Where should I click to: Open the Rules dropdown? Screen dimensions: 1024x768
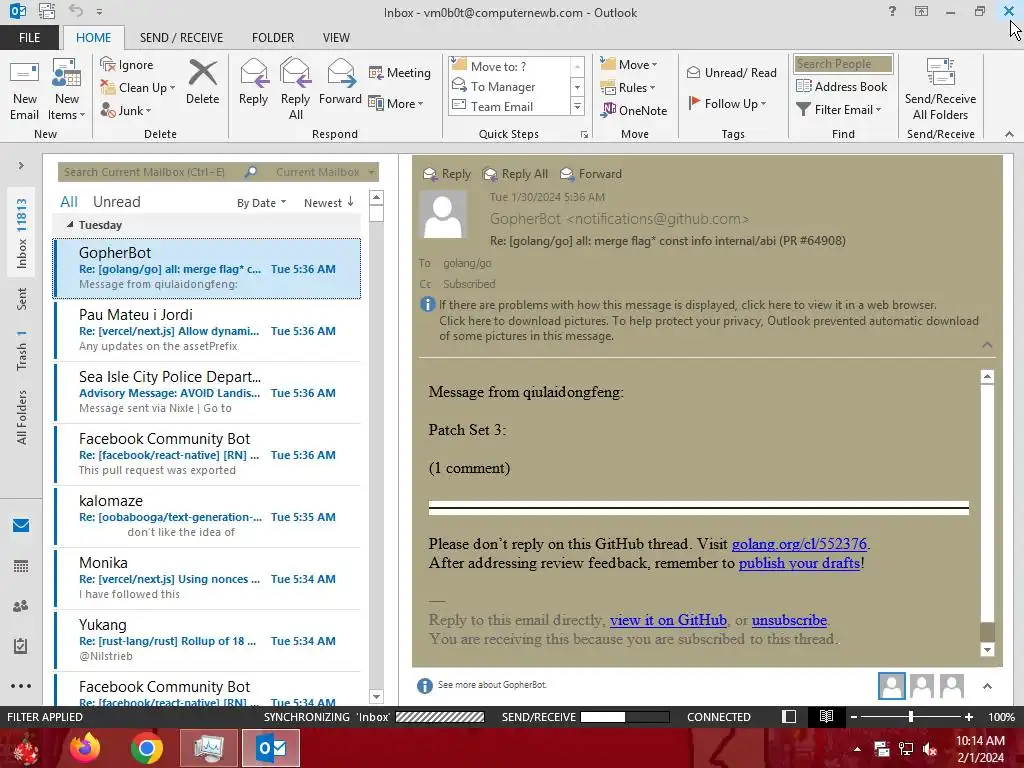pos(628,88)
